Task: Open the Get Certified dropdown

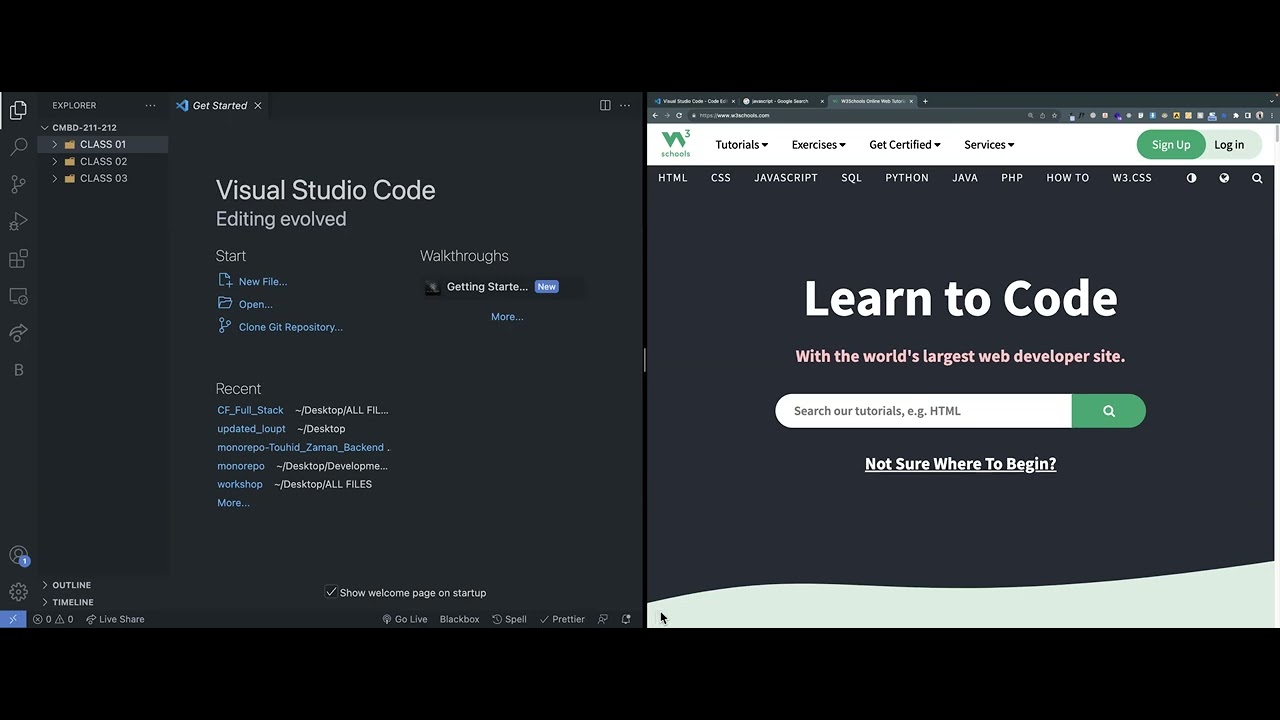Action: pos(905,144)
